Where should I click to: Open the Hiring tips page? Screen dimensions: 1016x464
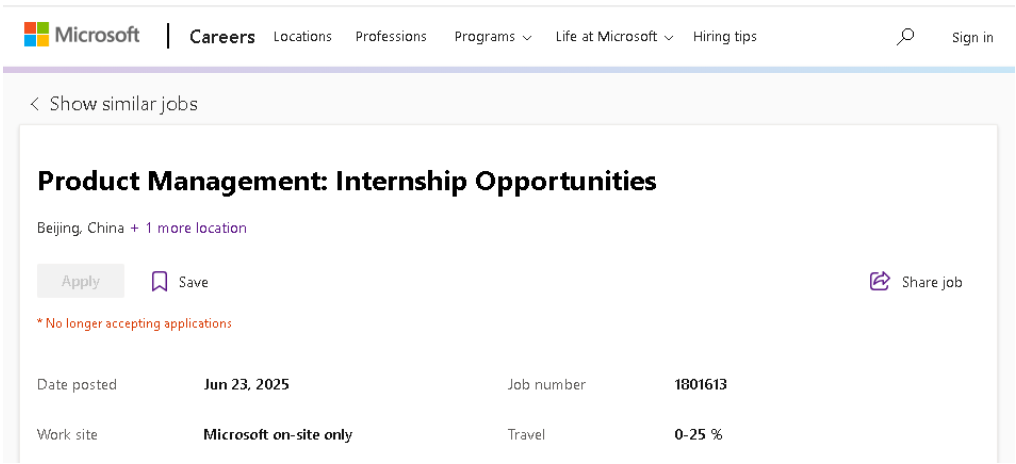pyautogui.click(x=724, y=37)
